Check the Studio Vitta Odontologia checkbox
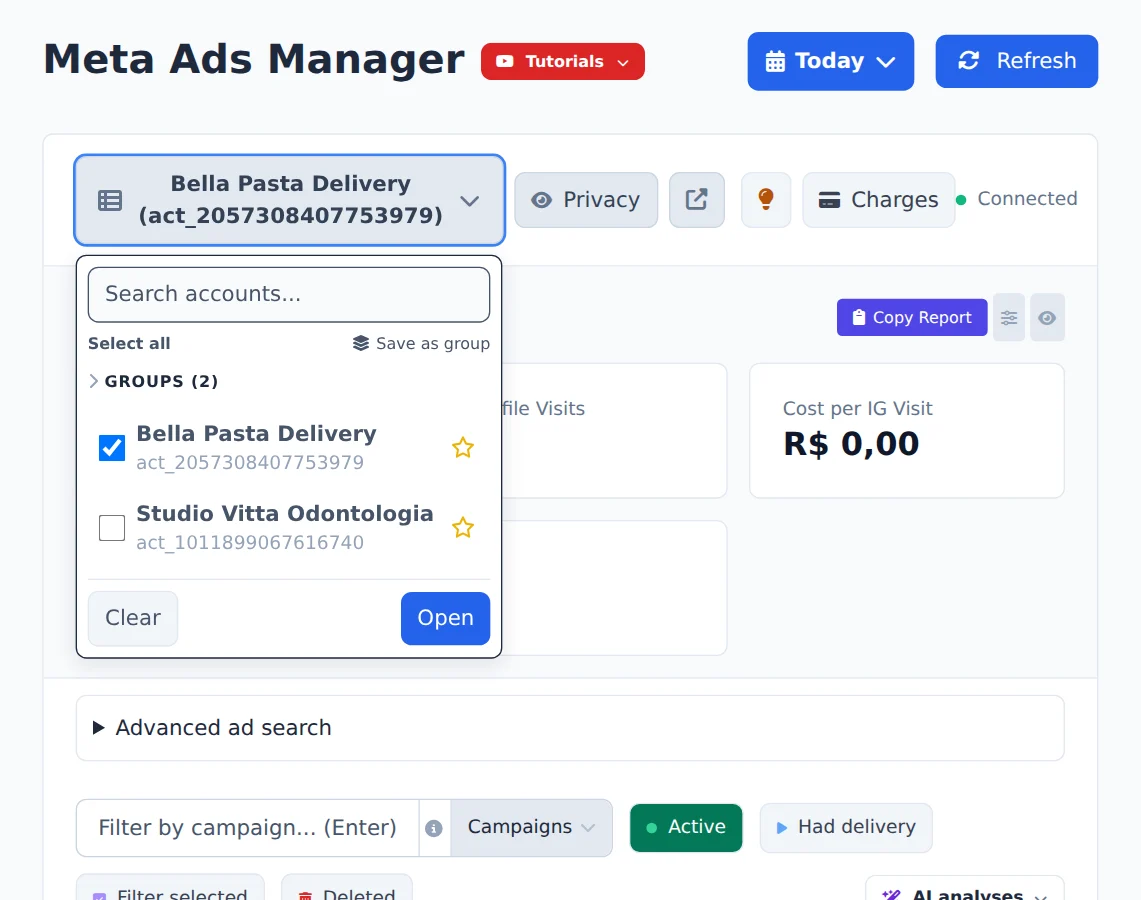The width and height of the screenshot is (1141, 900). click(112, 527)
